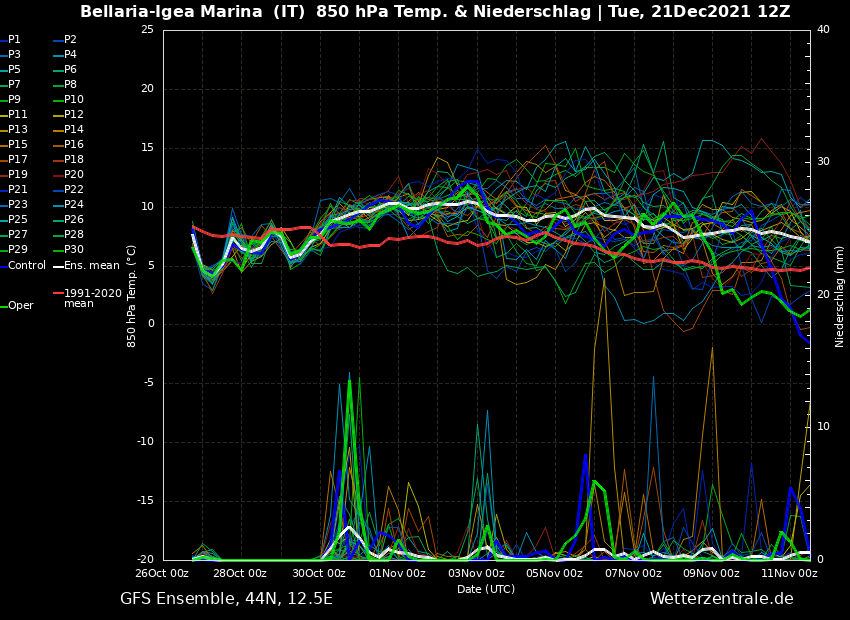Screen dimensions: 850x620
Task: Click the red line swatch beside 1991-2020 mean
Action: 57,294
